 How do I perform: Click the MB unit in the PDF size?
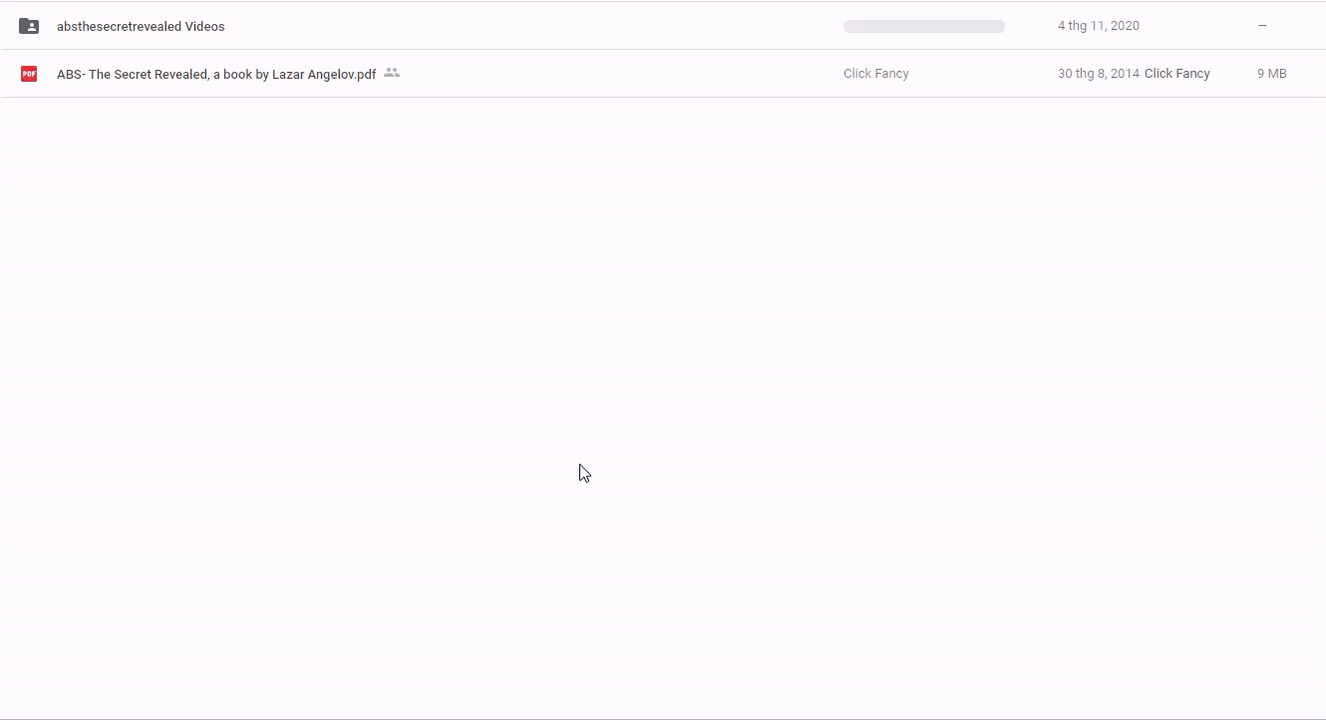coord(1277,73)
